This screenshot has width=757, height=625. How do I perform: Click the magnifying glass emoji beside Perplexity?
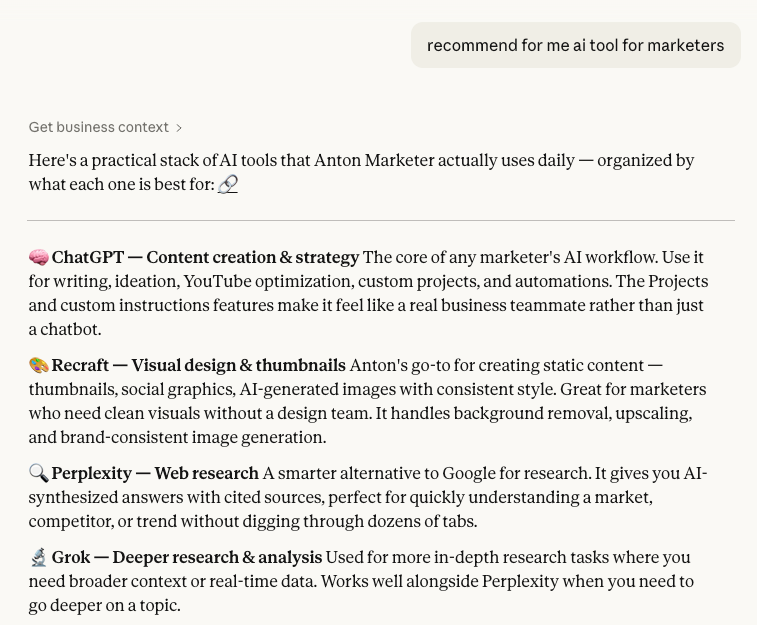click(x=39, y=473)
